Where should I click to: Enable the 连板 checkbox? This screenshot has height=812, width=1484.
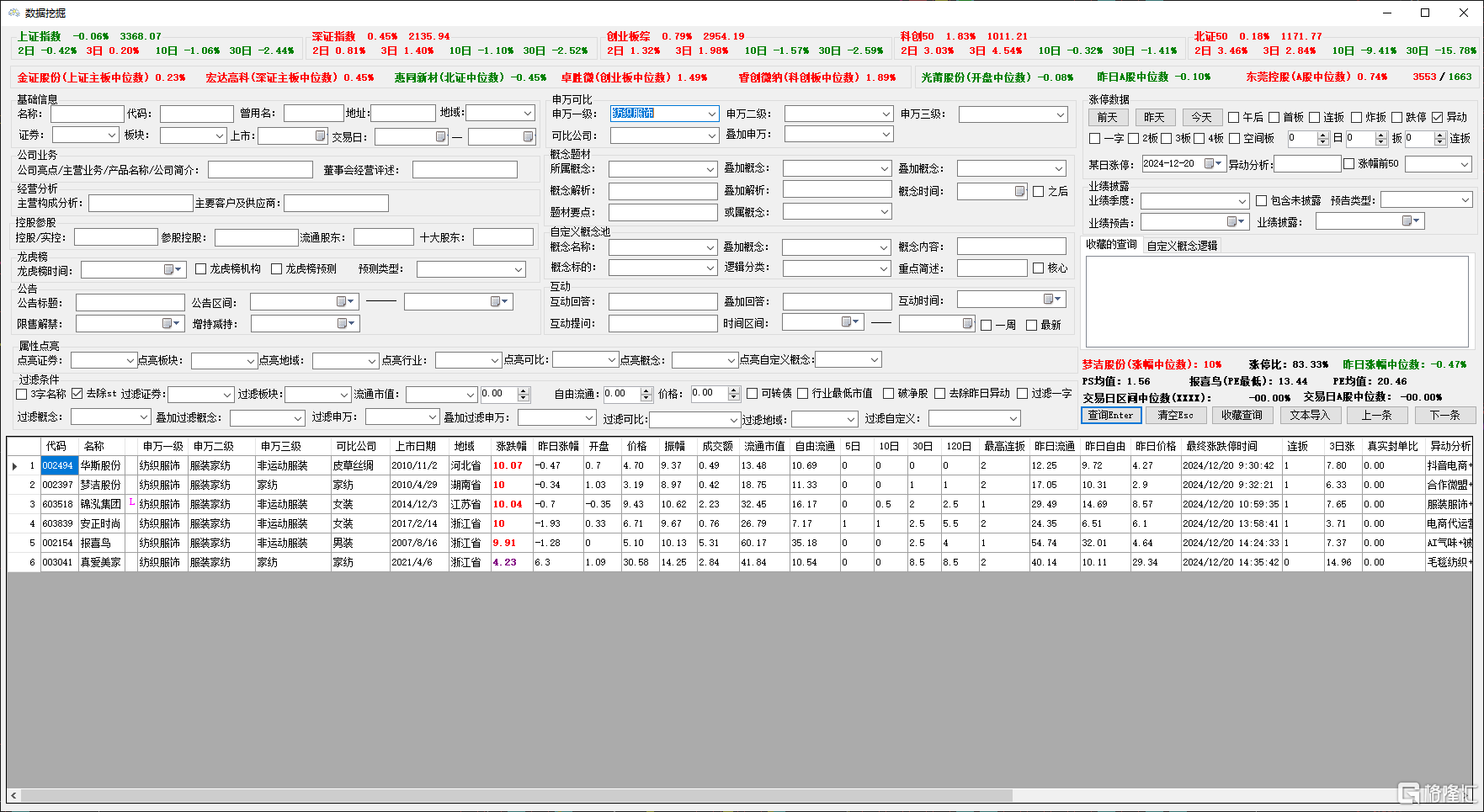(1315, 118)
